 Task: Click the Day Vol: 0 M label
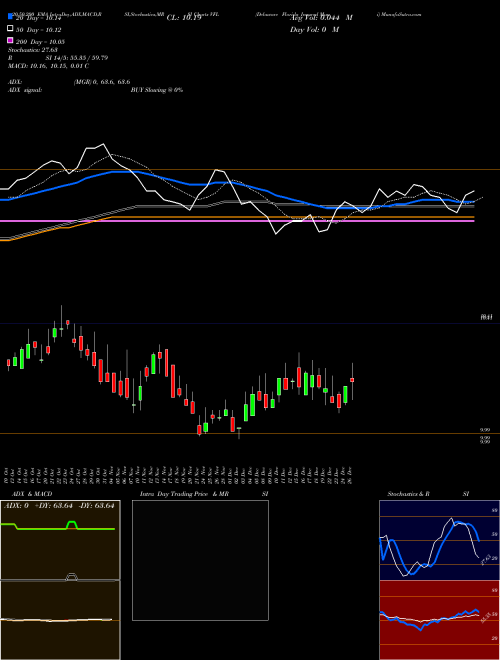click(314, 29)
